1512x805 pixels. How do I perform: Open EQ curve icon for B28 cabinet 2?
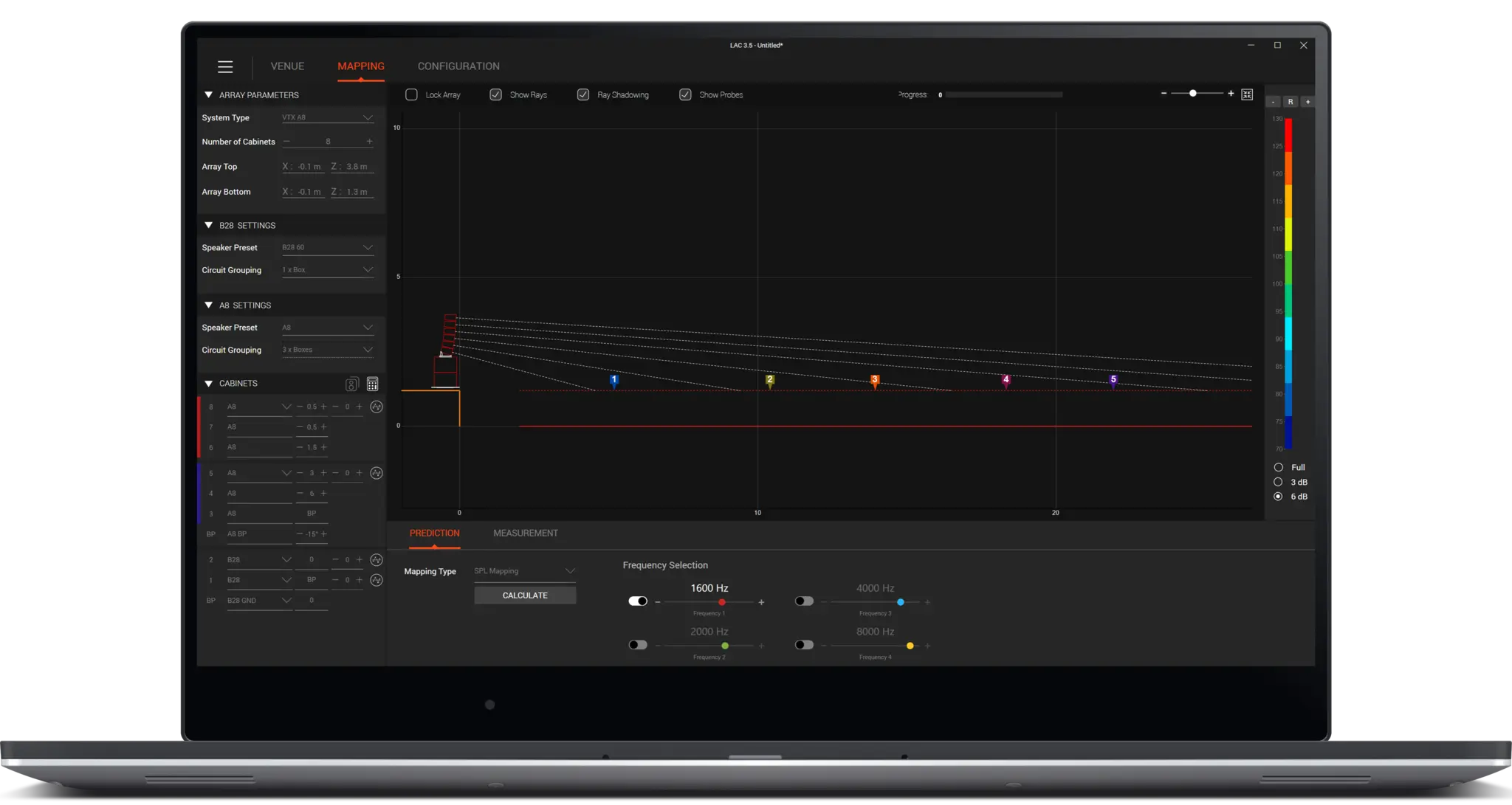377,559
